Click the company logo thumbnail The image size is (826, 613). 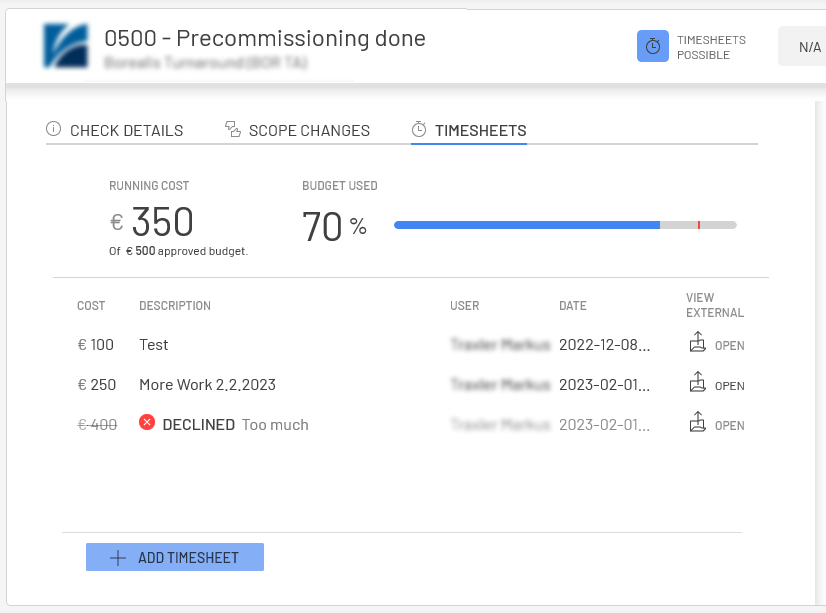tap(67, 46)
